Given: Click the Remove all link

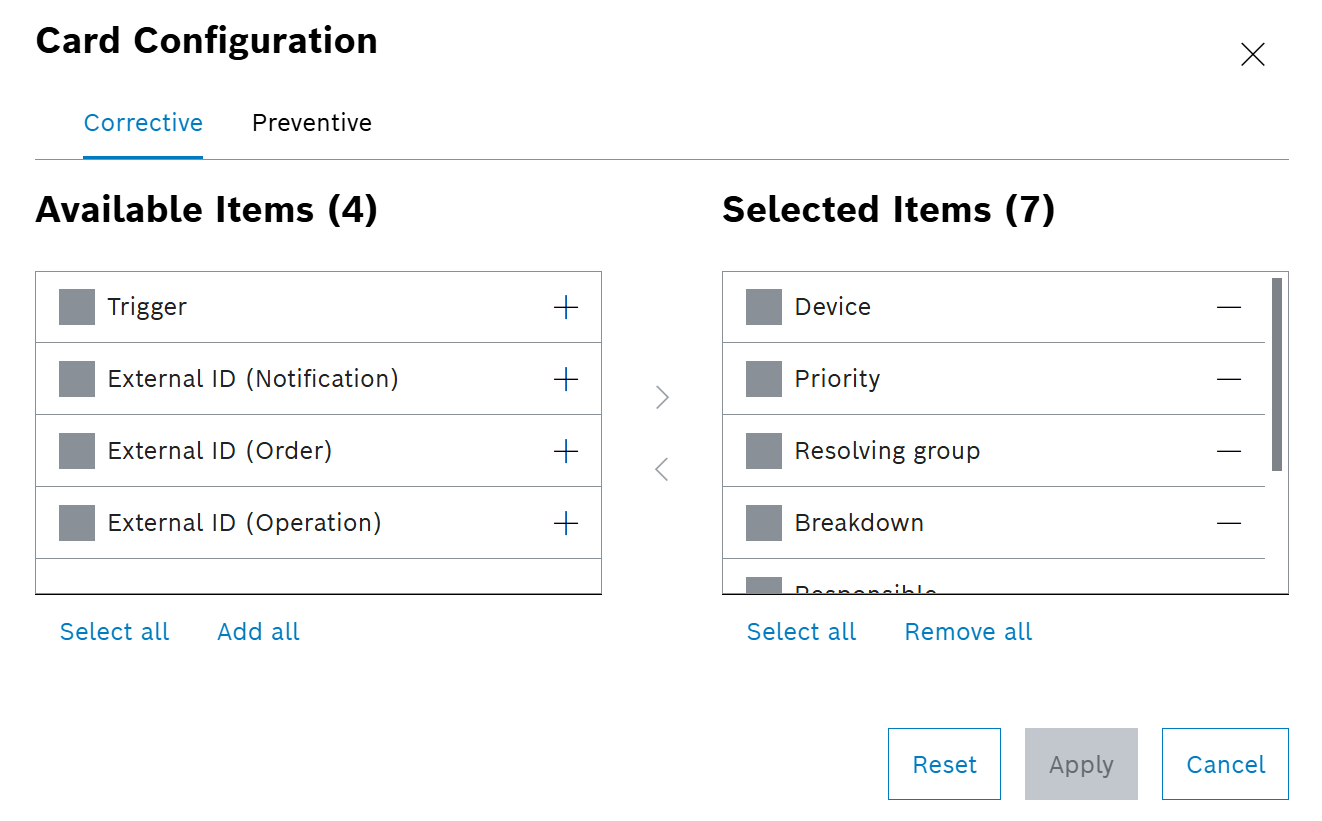Looking at the screenshot, I should click(968, 631).
